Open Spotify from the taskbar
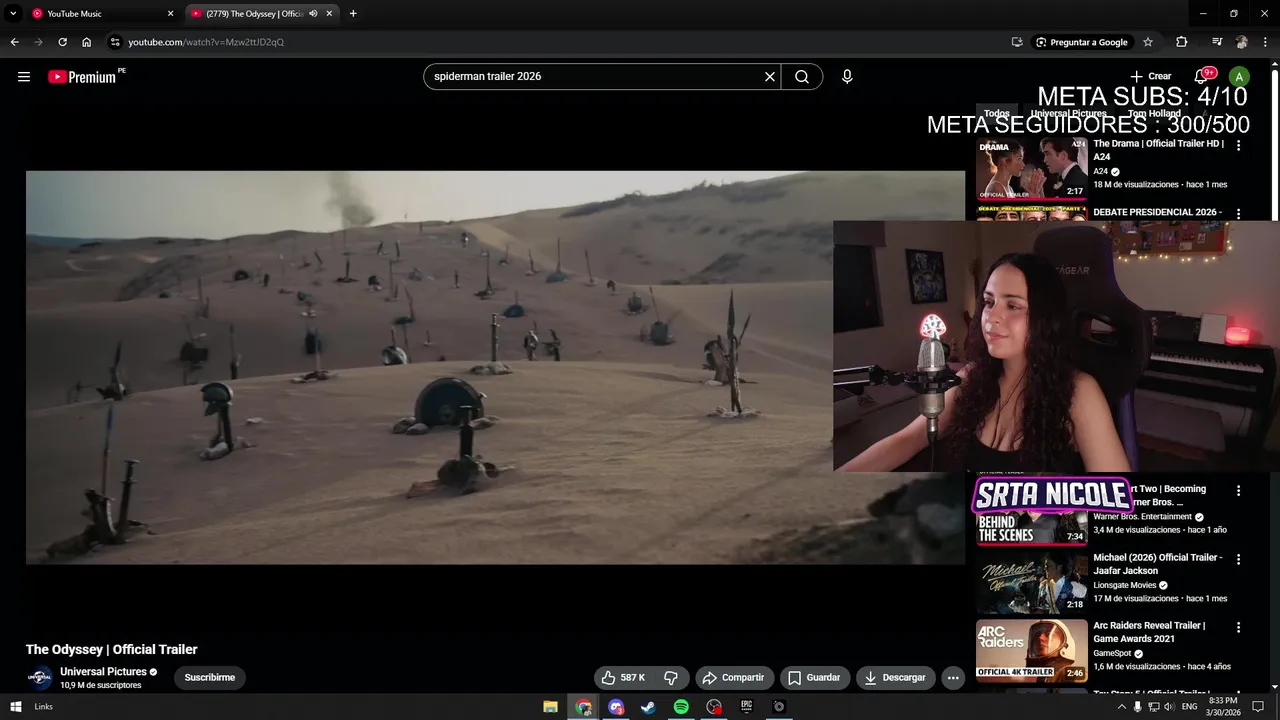This screenshot has height=720, width=1280. click(681, 707)
